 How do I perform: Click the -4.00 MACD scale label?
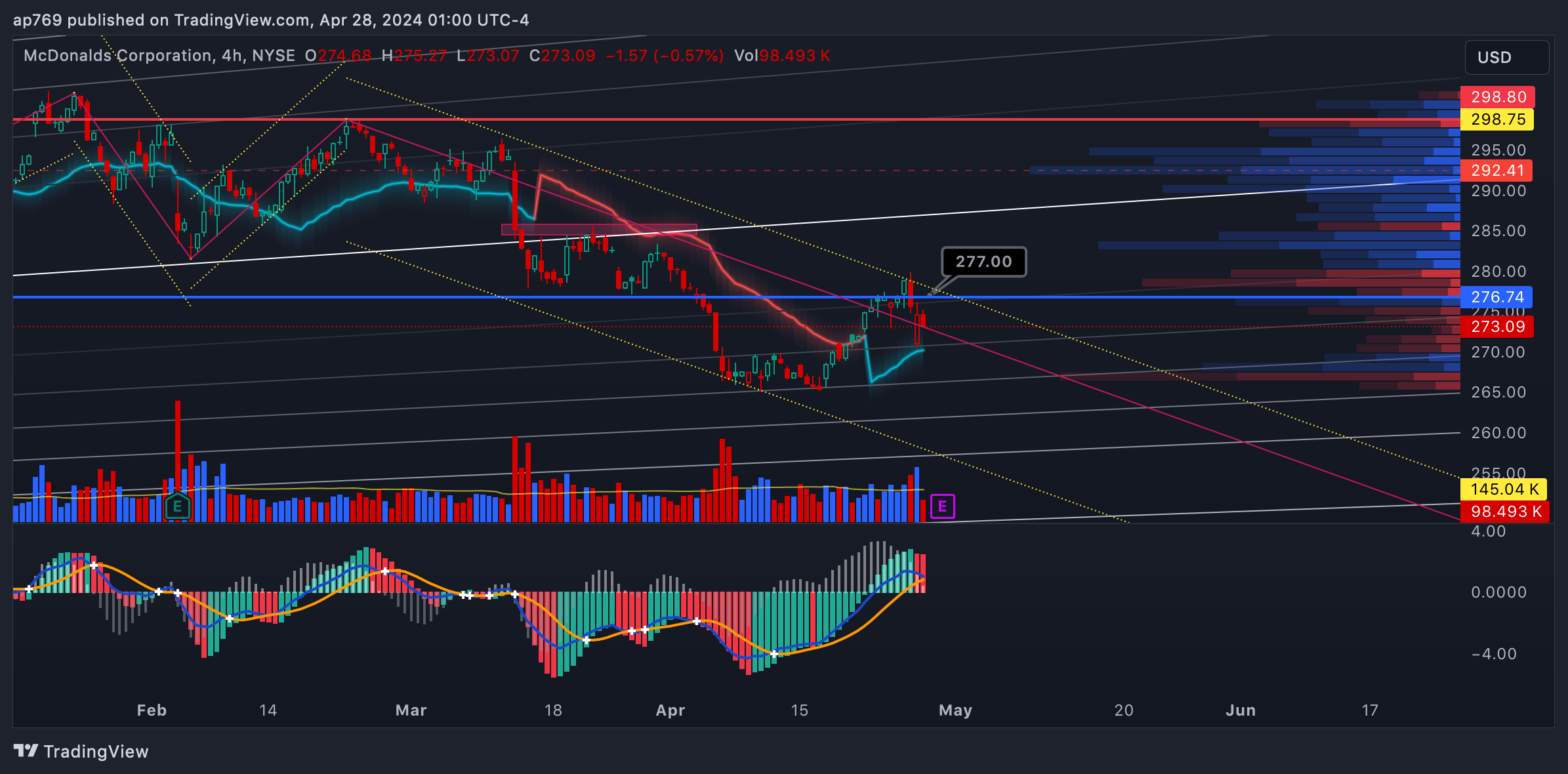[x=1494, y=654]
